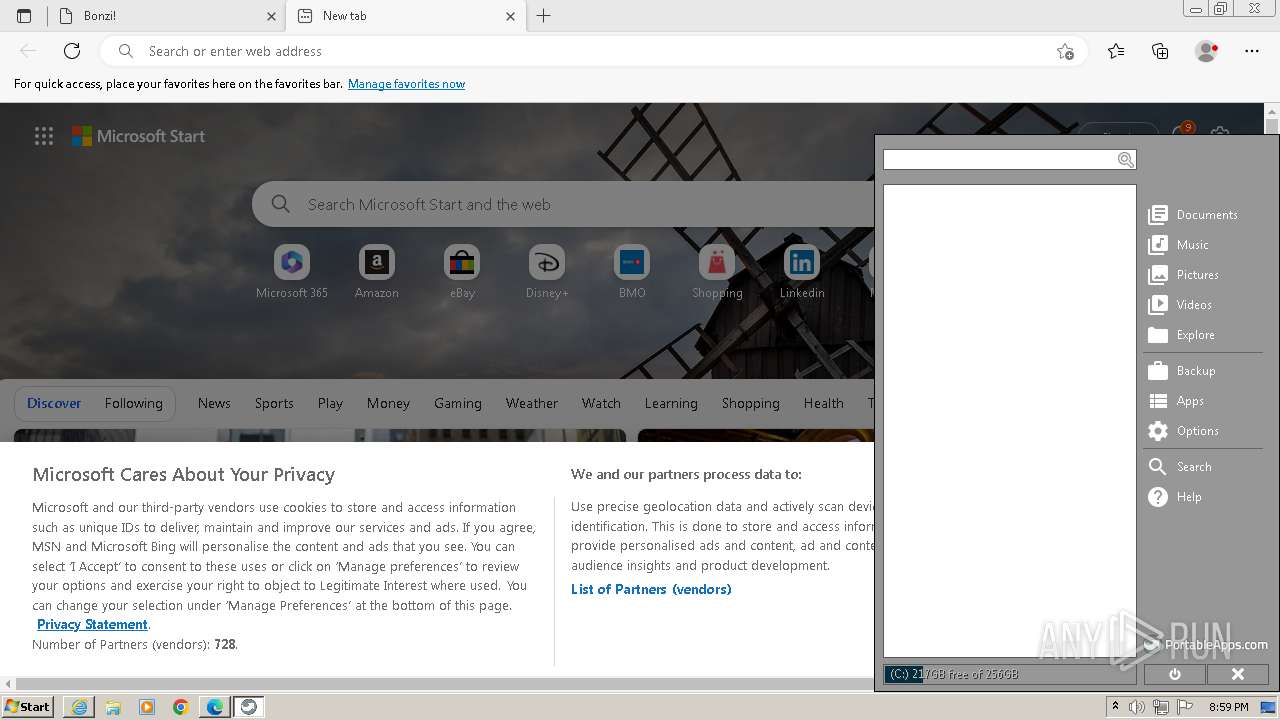Show hidden system tray icons

pos(1115,707)
